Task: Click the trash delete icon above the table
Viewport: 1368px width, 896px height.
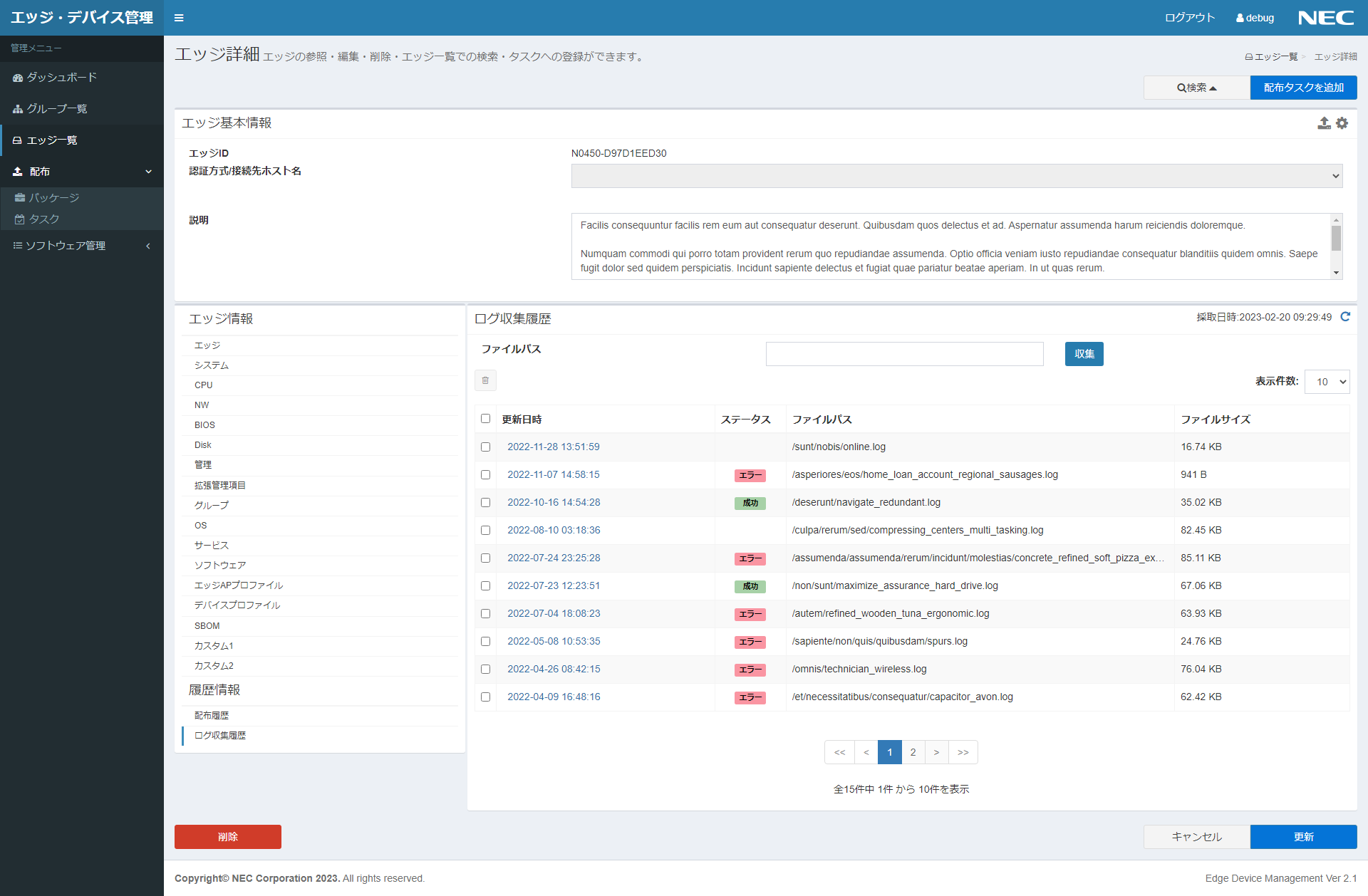Action: (485, 380)
